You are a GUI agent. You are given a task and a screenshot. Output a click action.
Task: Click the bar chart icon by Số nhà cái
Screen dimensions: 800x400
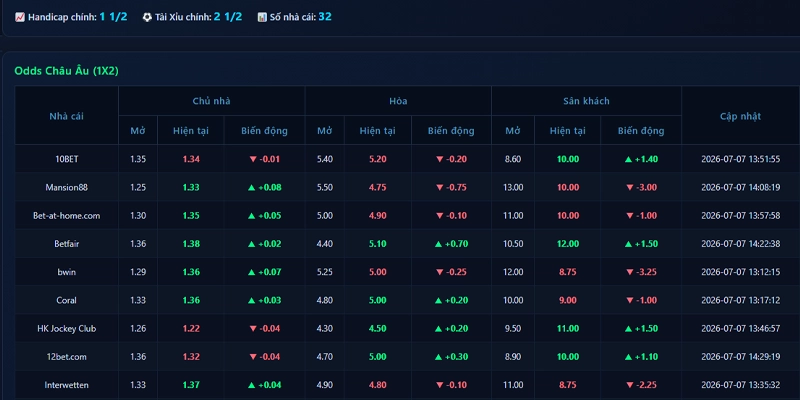(262, 17)
